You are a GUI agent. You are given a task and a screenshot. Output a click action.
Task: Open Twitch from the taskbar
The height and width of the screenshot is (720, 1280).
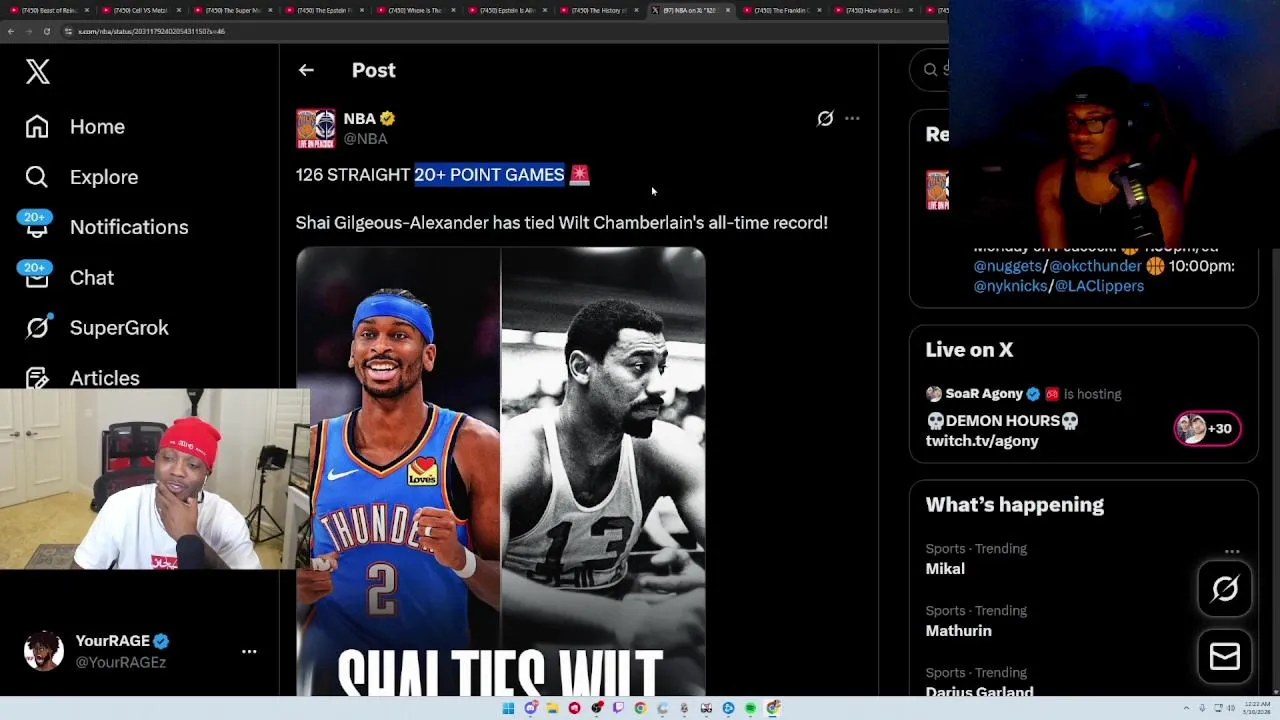[x=618, y=708]
